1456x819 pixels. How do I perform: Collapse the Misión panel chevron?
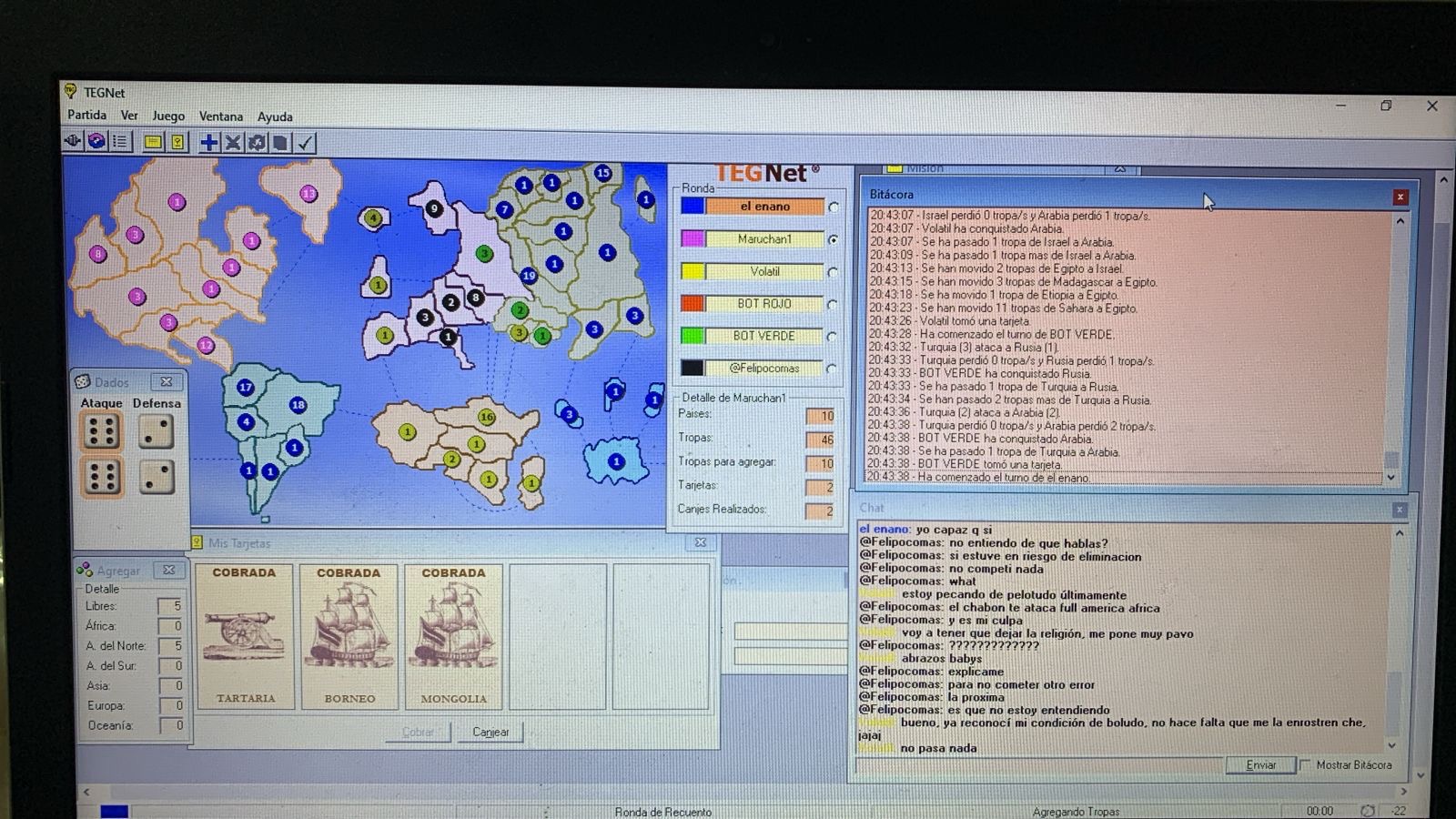pyautogui.click(x=1120, y=169)
